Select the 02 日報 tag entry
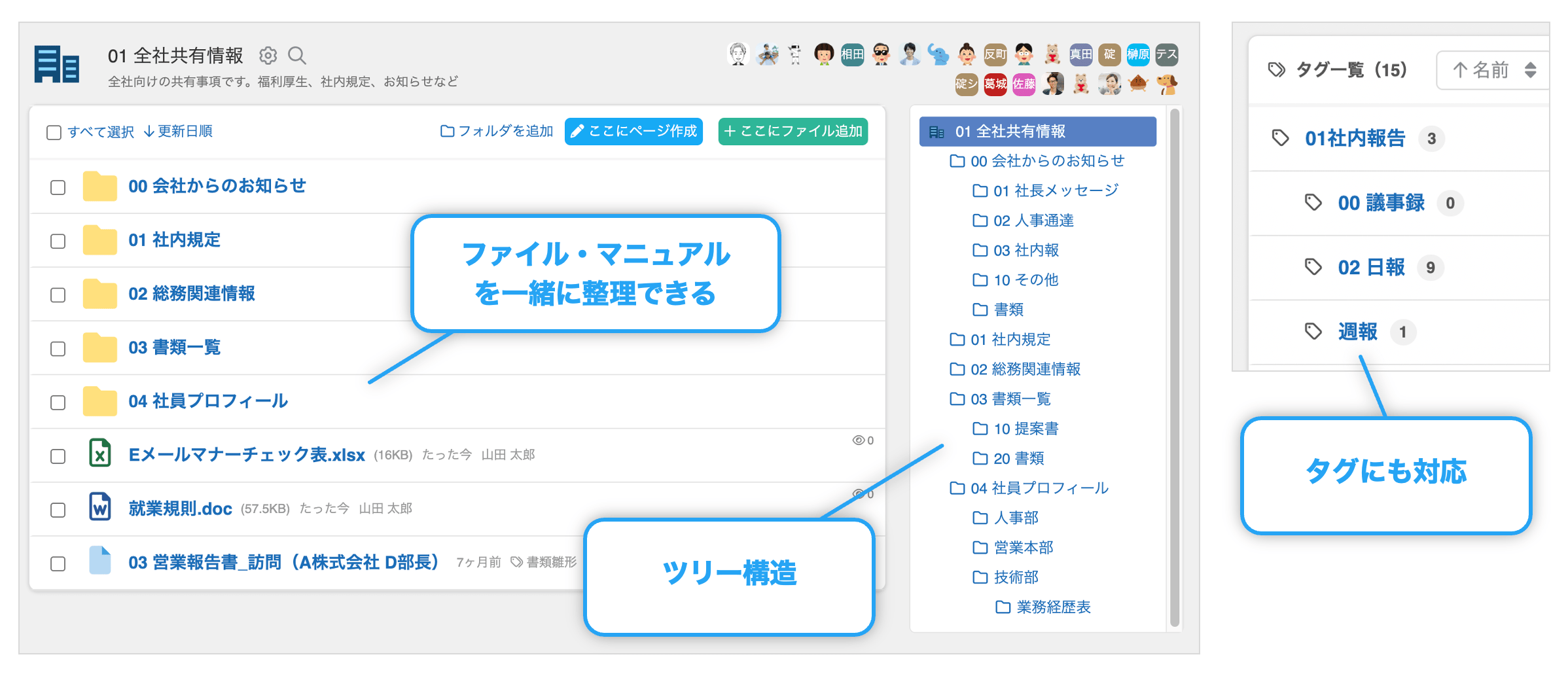Viewport: 1568px width, 678px height. click(1370, 268)
